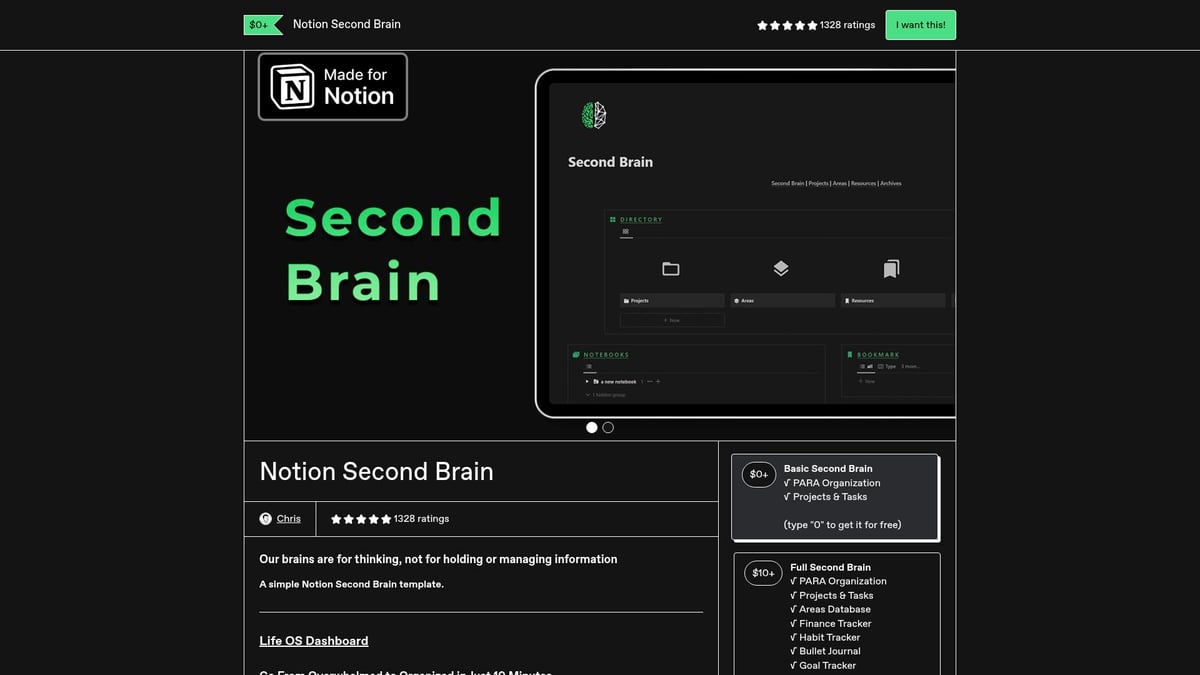Open the Type filter in Bookmark section
This screenshot has height=675, width=1200.
[889, 366]
